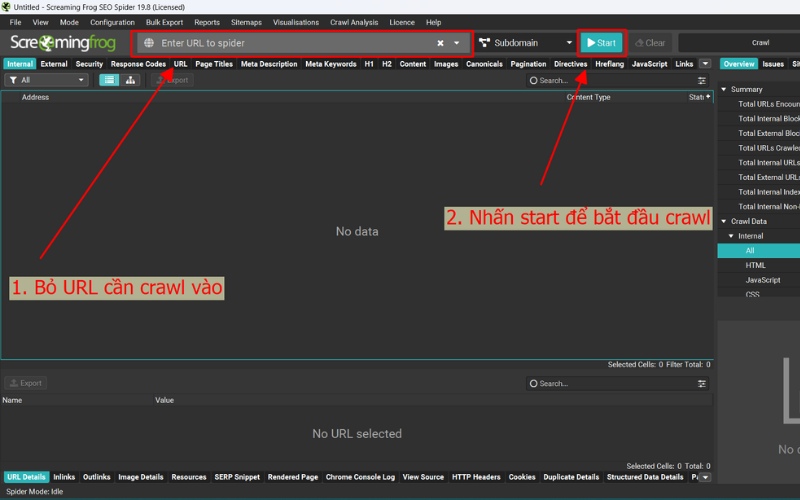Add a column with the plus icon
This screenshot has height=500, width=800.
708,96
